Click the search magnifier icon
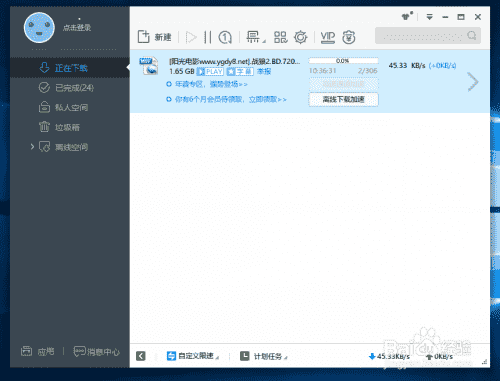This screenshot has width=500, height=381. (472, 35)
